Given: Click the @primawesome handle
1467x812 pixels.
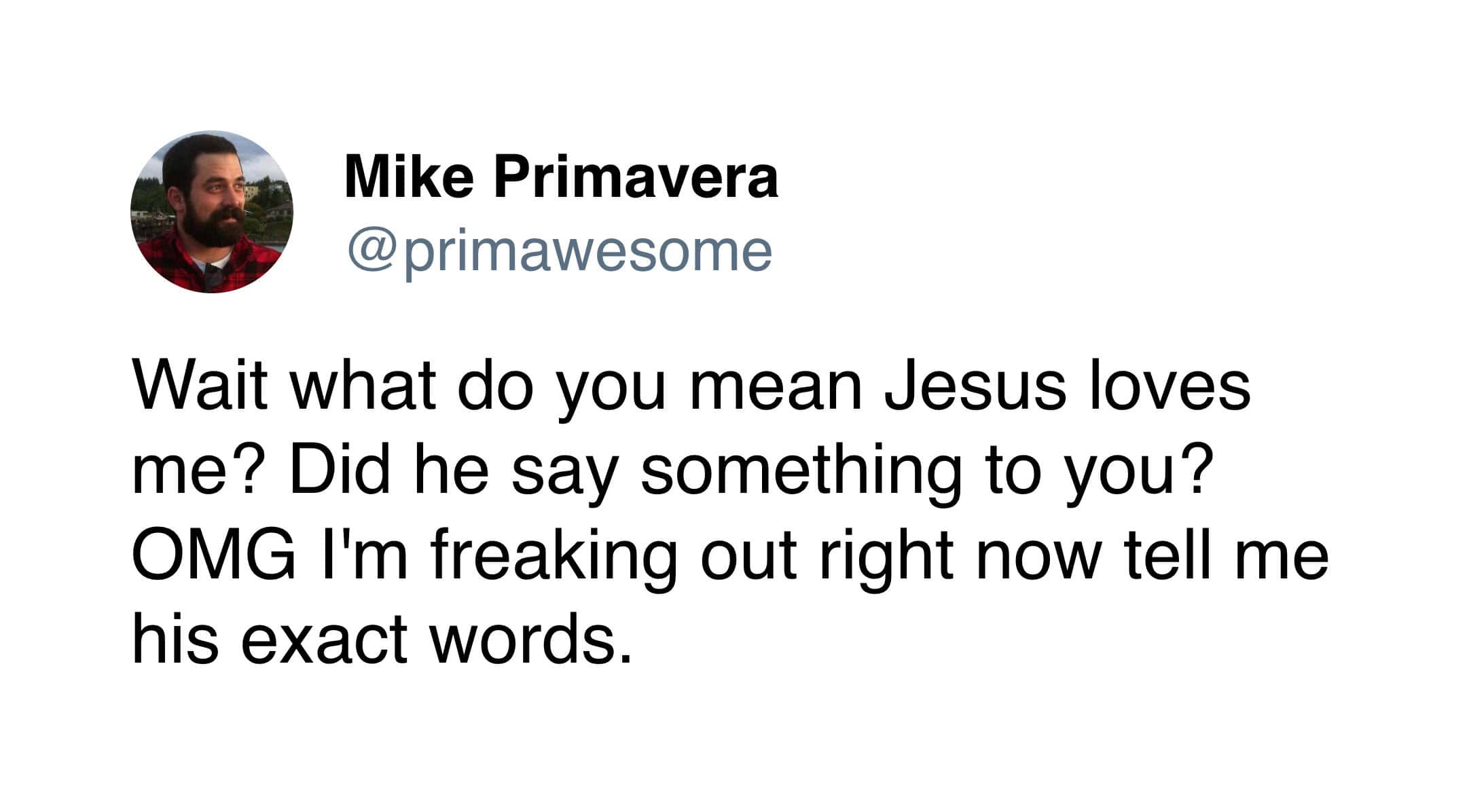Looking at the screenshot, I should click(x=560, y=251).
